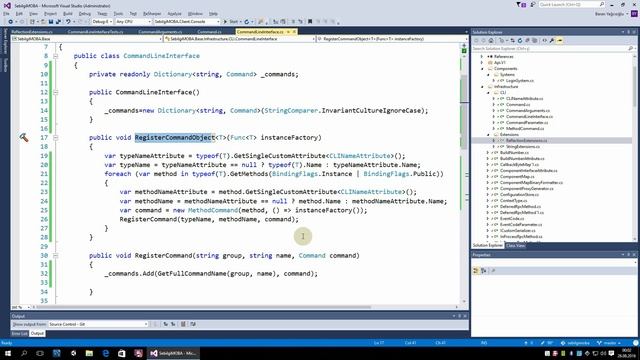Toggle the highlighted Preview Selected Items icon
Viewport: 640px width, 360px height.
pyautogui.click(x=560, y=40)
